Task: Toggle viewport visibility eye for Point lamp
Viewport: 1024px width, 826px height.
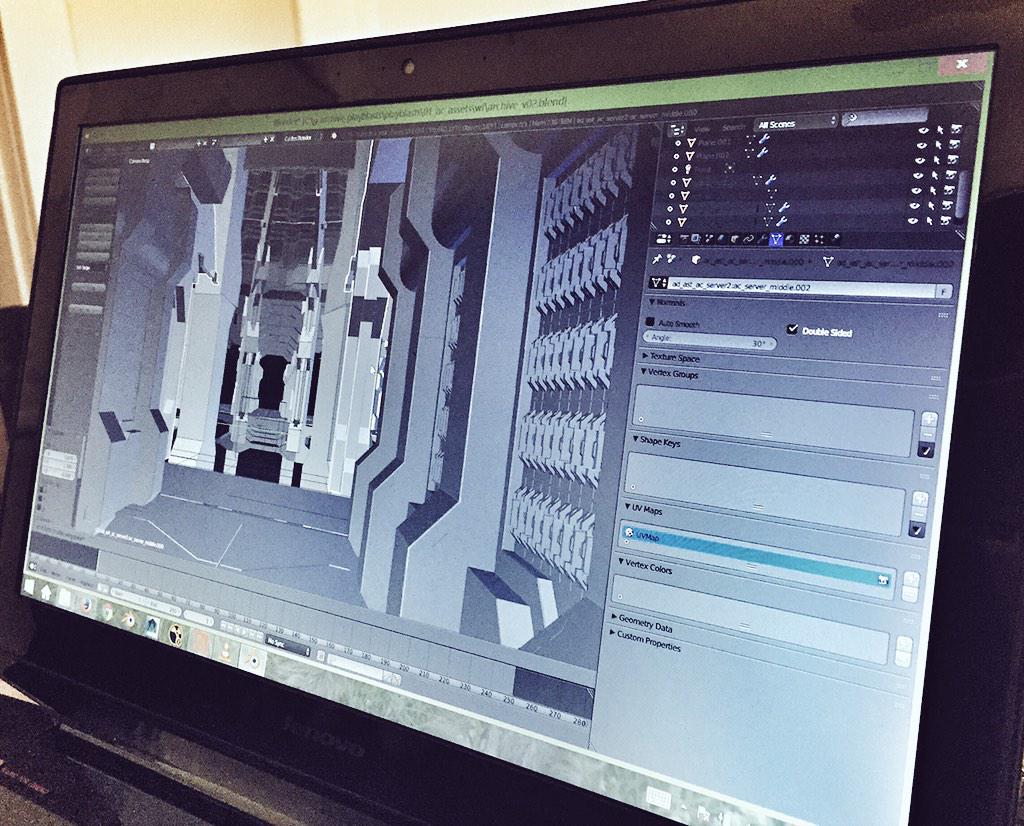Action: point(920,161)
